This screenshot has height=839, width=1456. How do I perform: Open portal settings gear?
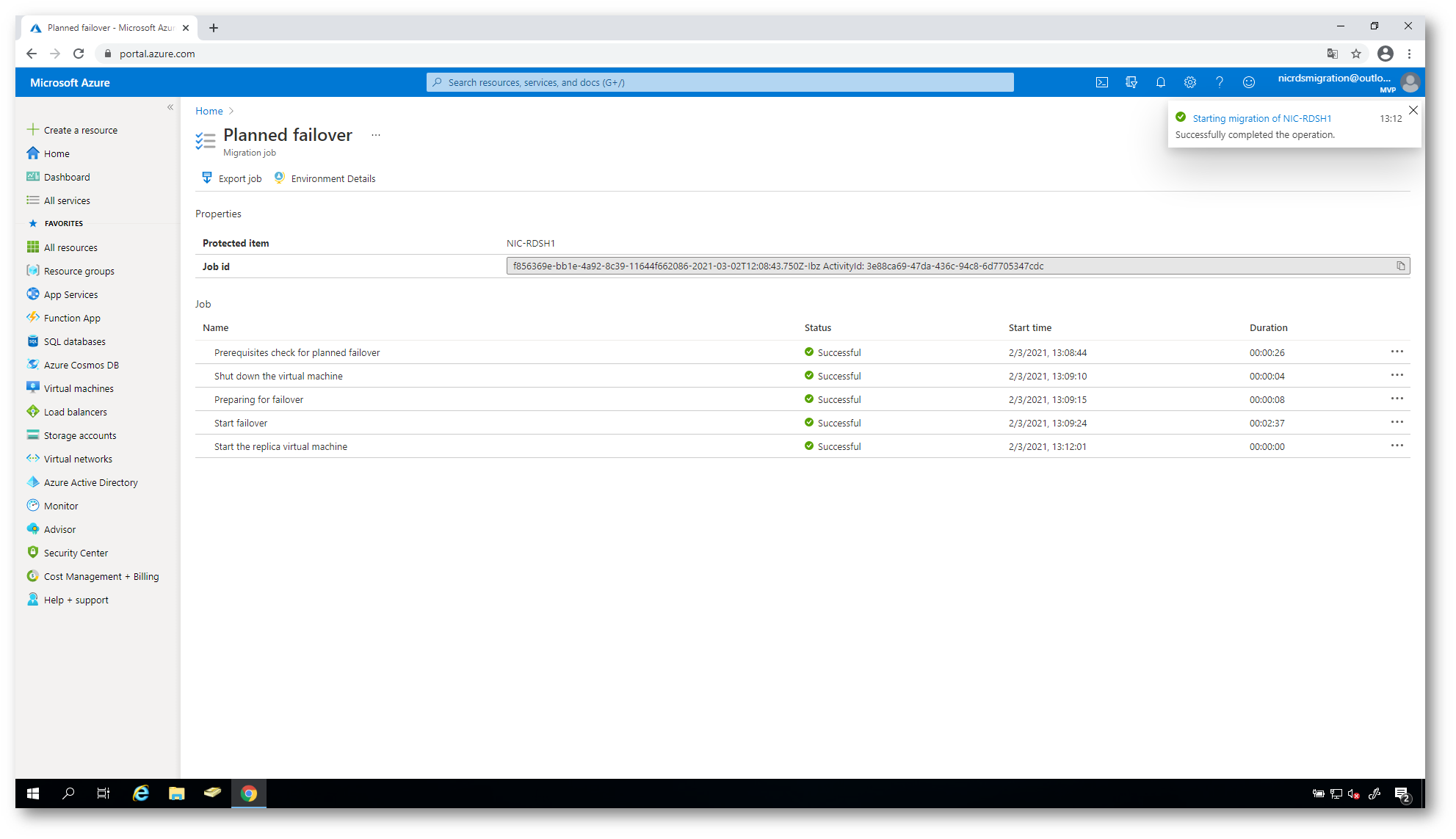1190,82
